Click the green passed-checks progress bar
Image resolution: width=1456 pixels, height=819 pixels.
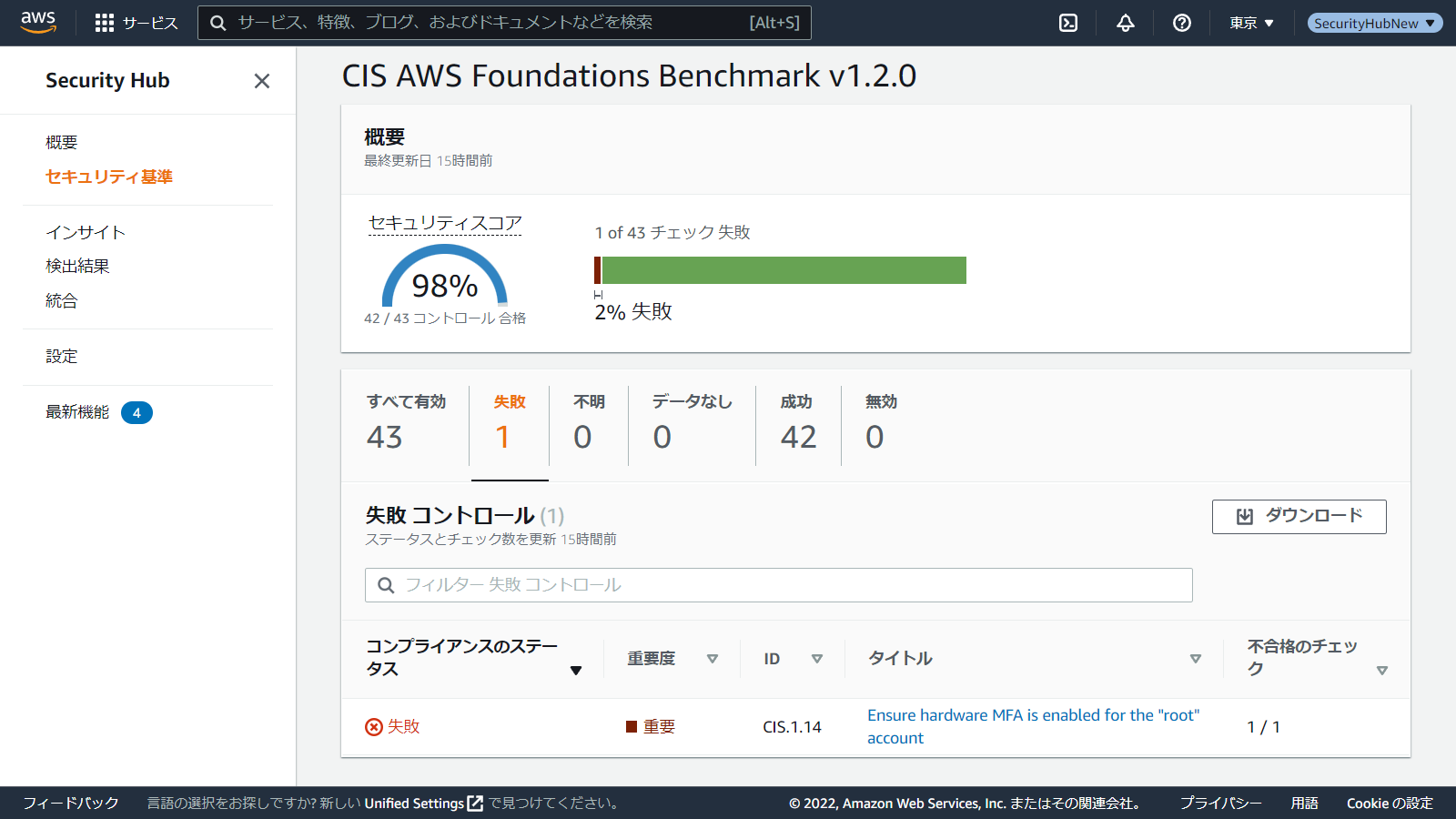click(x=784, y=270)
